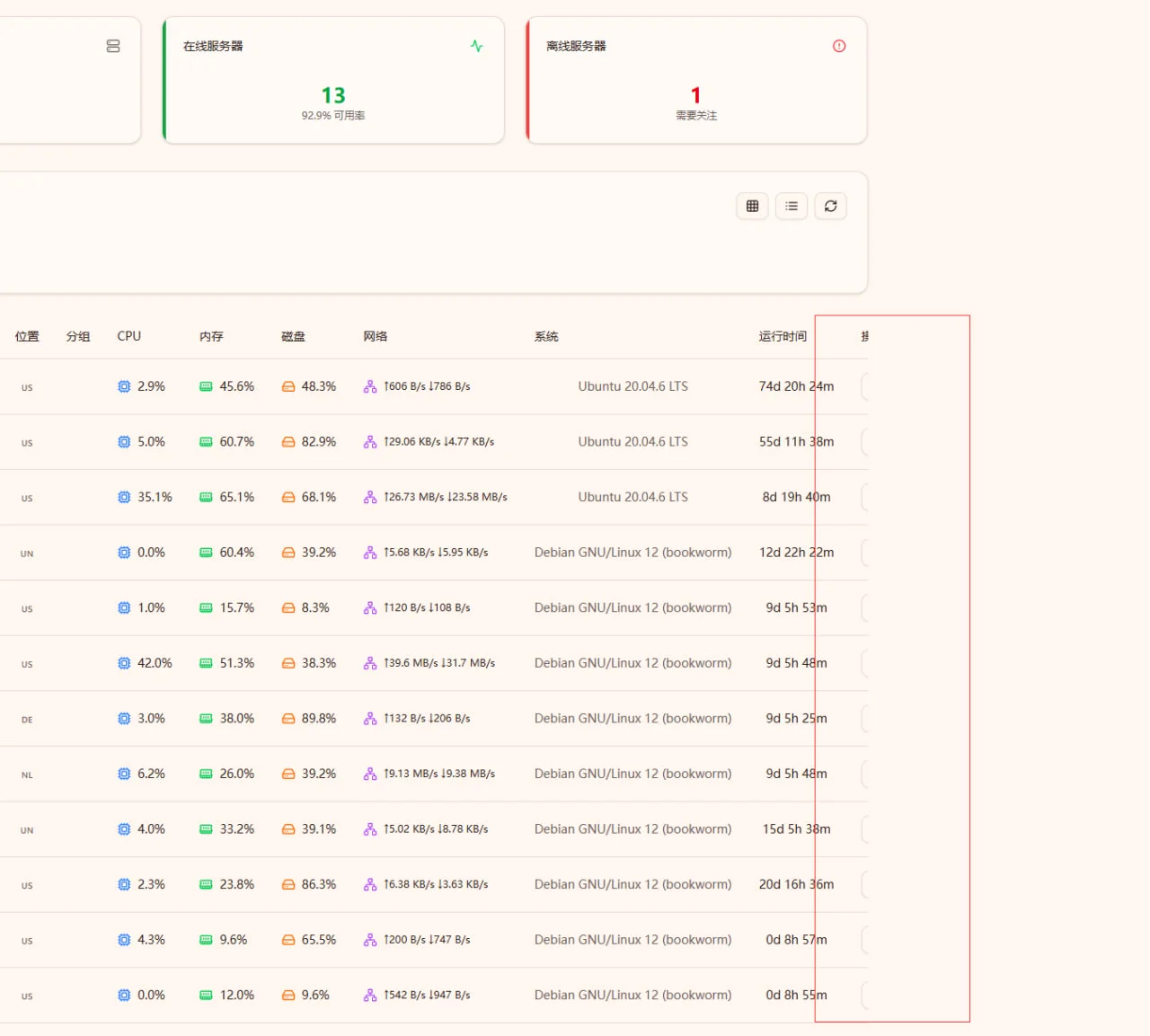This screenshot has height=1036, width=1150.
Task: Click the 需要关注 label
Action: click(696, 116)
